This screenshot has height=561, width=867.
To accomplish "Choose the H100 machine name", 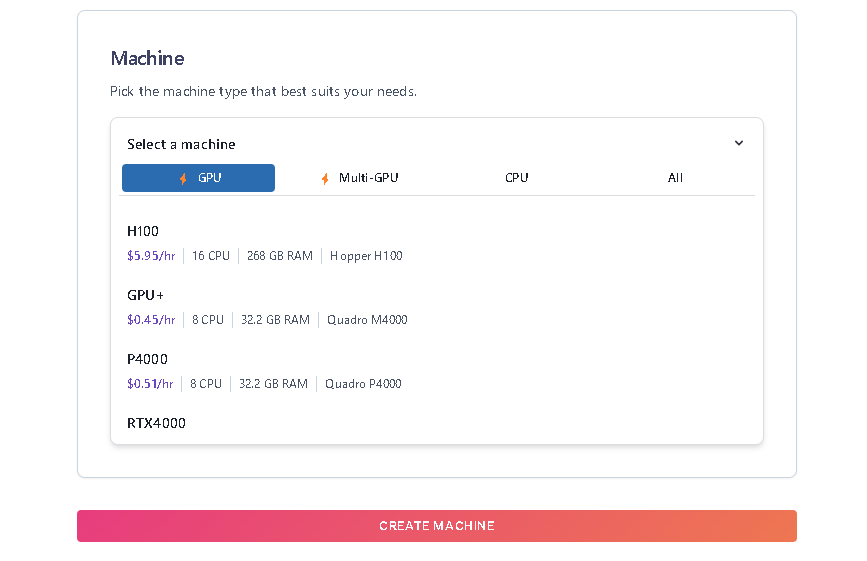I will pos(143,231).
